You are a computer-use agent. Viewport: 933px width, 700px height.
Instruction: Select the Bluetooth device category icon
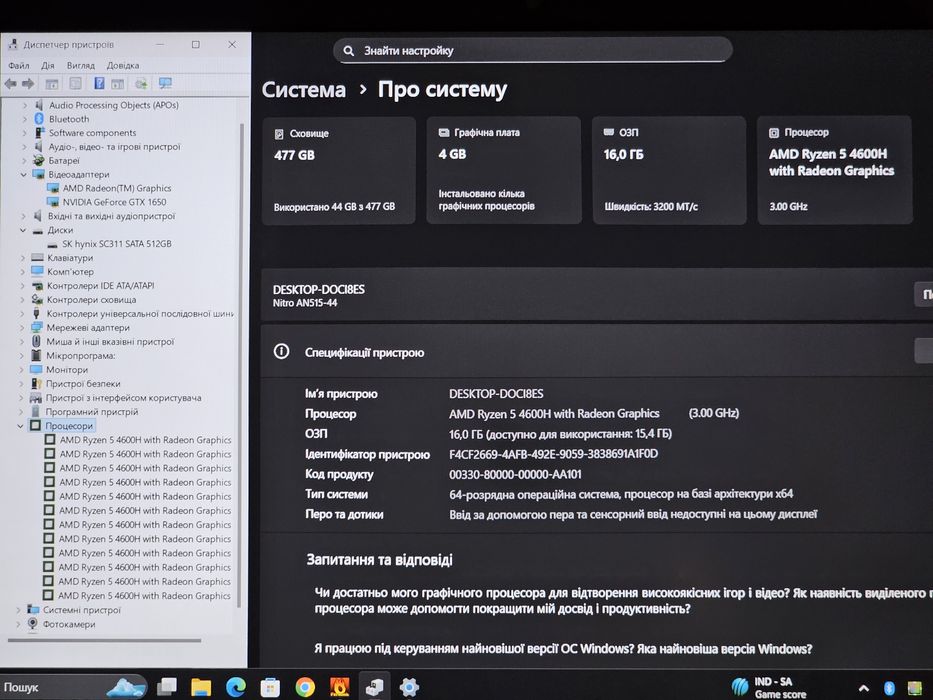pos(39,118)
